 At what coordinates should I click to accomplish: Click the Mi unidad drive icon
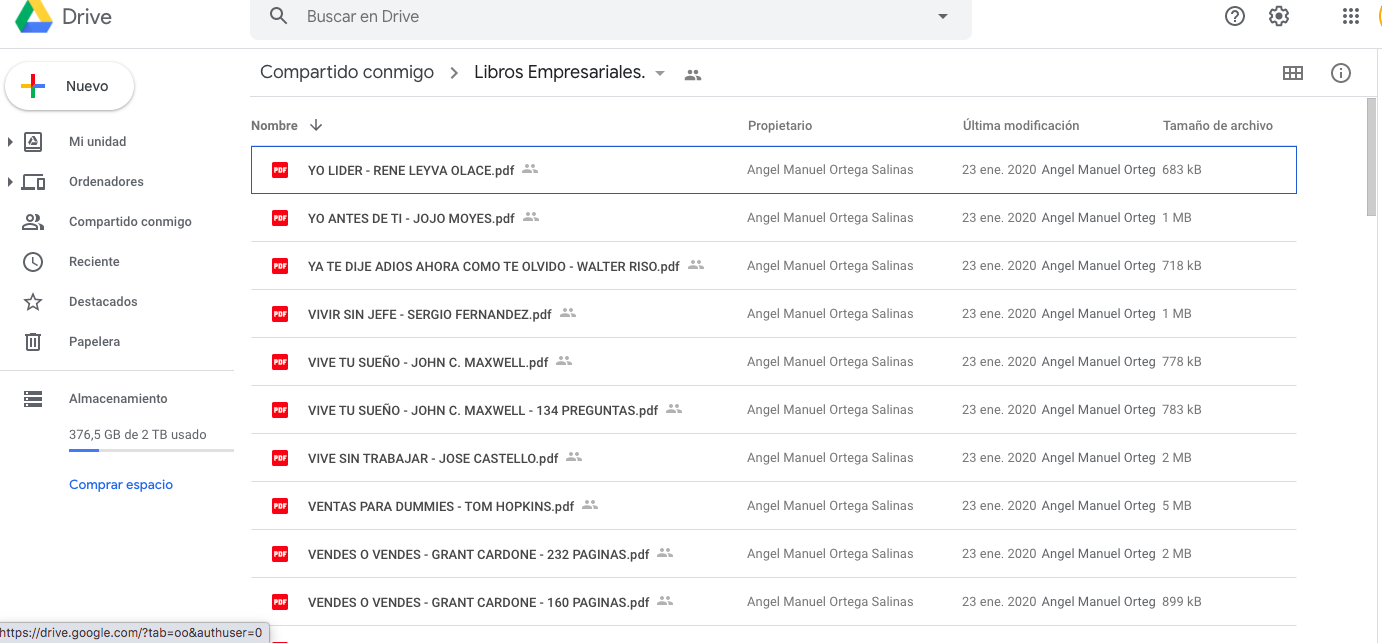[33, 142]
